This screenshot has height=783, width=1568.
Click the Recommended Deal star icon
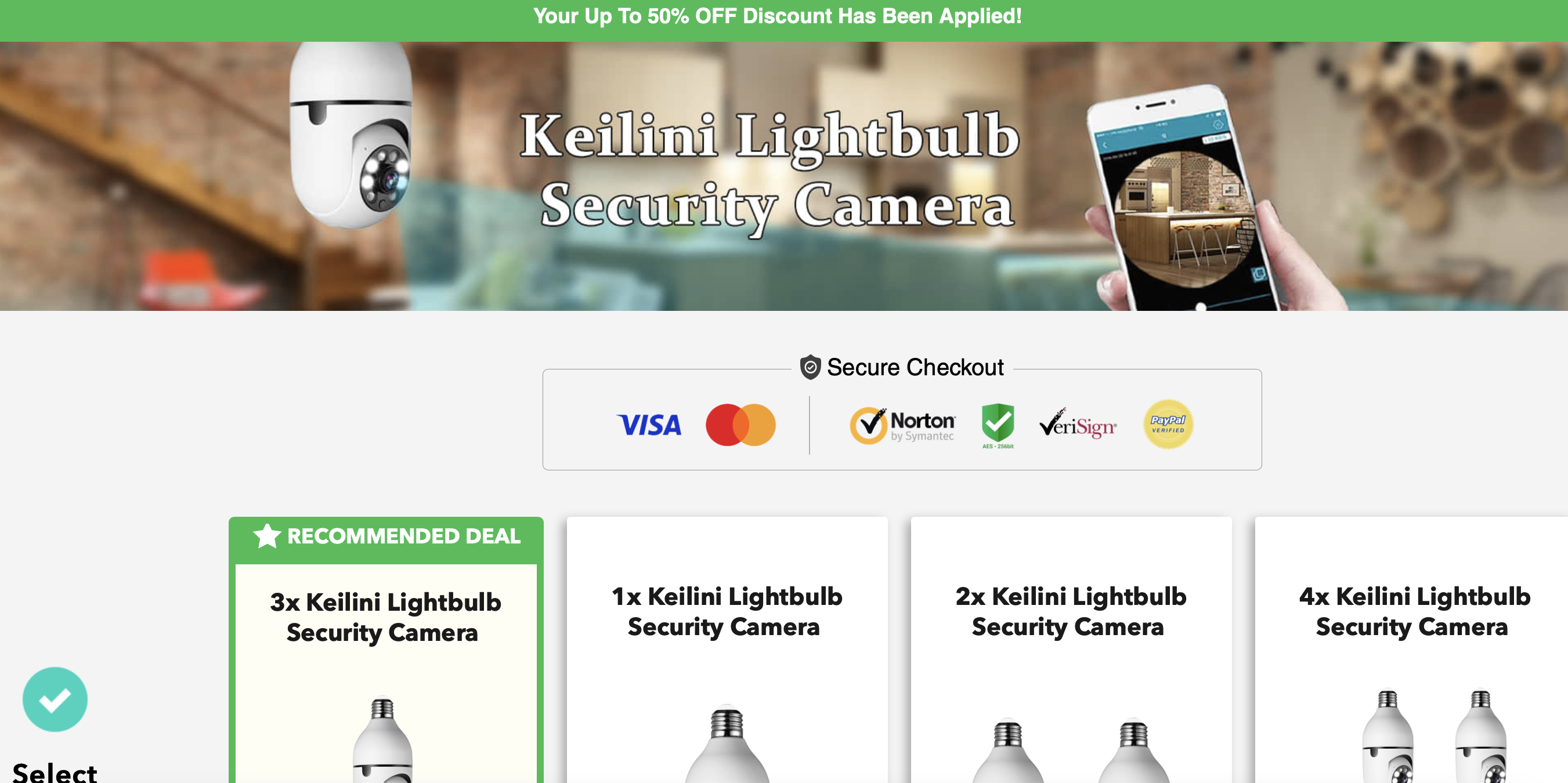coord(266,536)
